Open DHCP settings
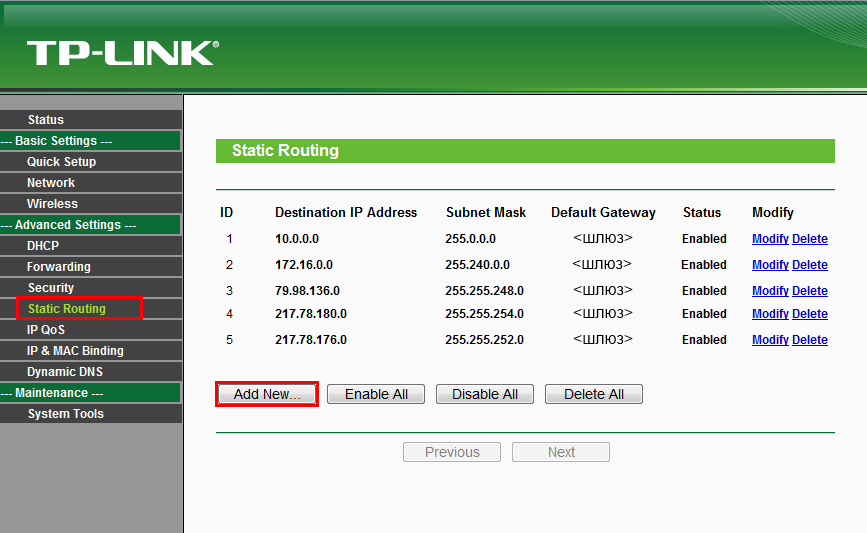Image resolution: width=867 pixels, height=533 pixels. pyautogui.click(x=91, y=245)
